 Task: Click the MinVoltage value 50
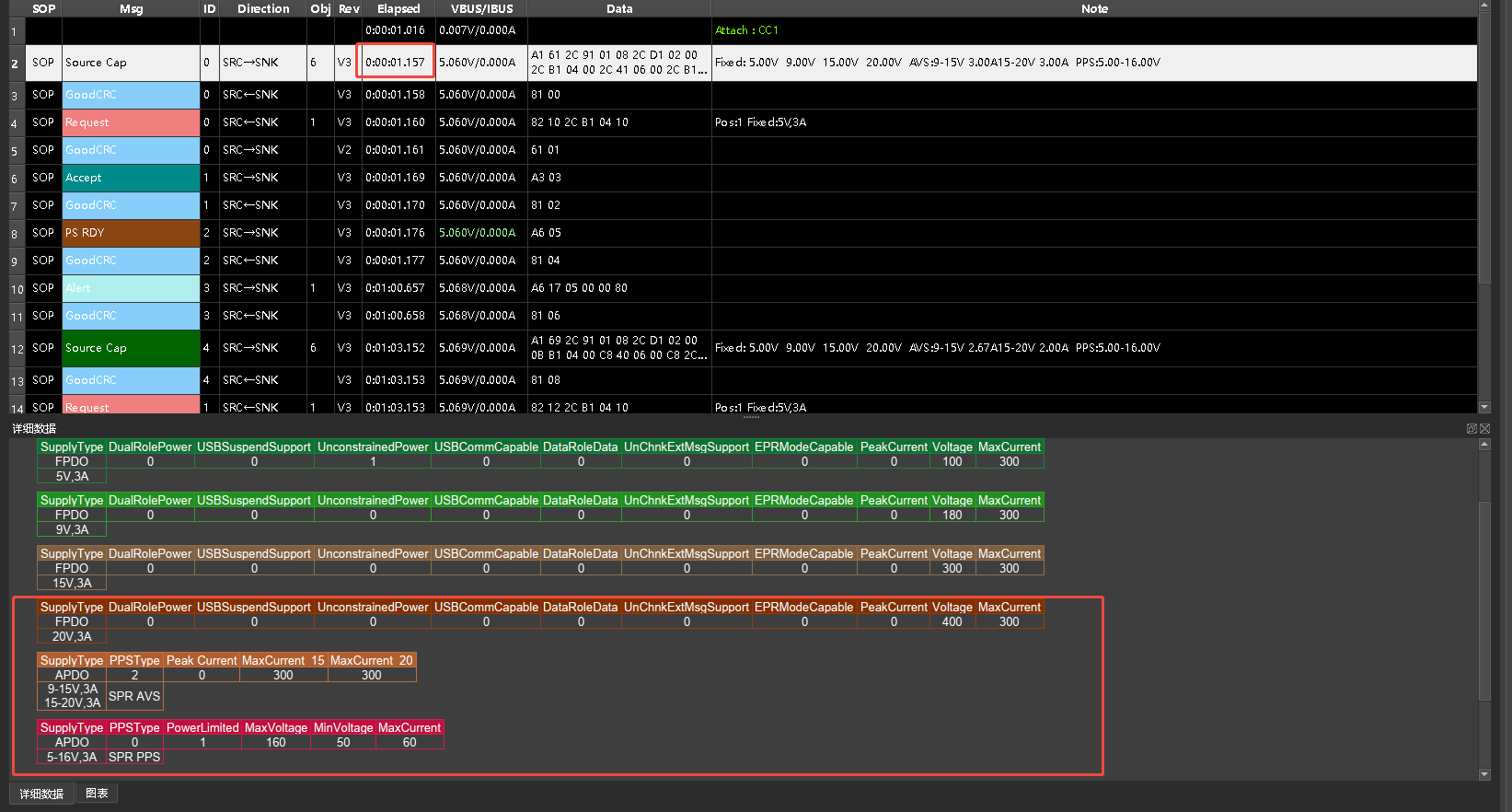pos(343,742)
